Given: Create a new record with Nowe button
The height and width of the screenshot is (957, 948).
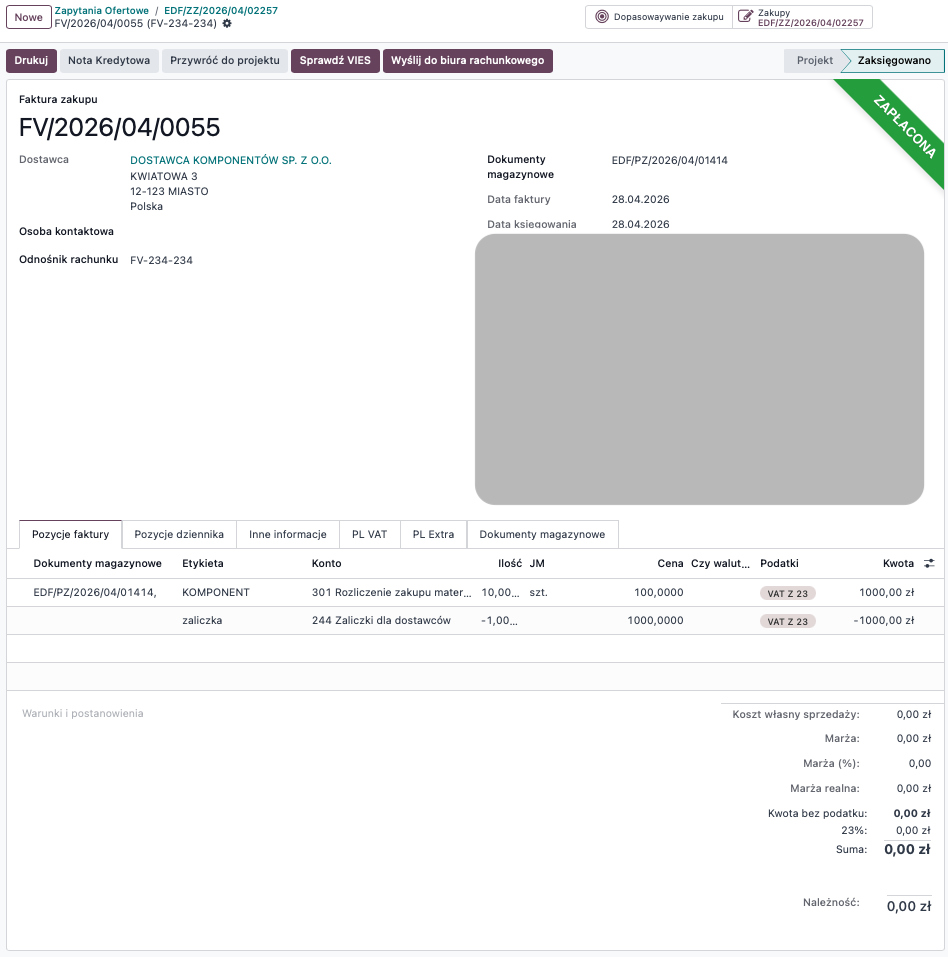Looking at the screenshot, I should (x=28, y=17).
